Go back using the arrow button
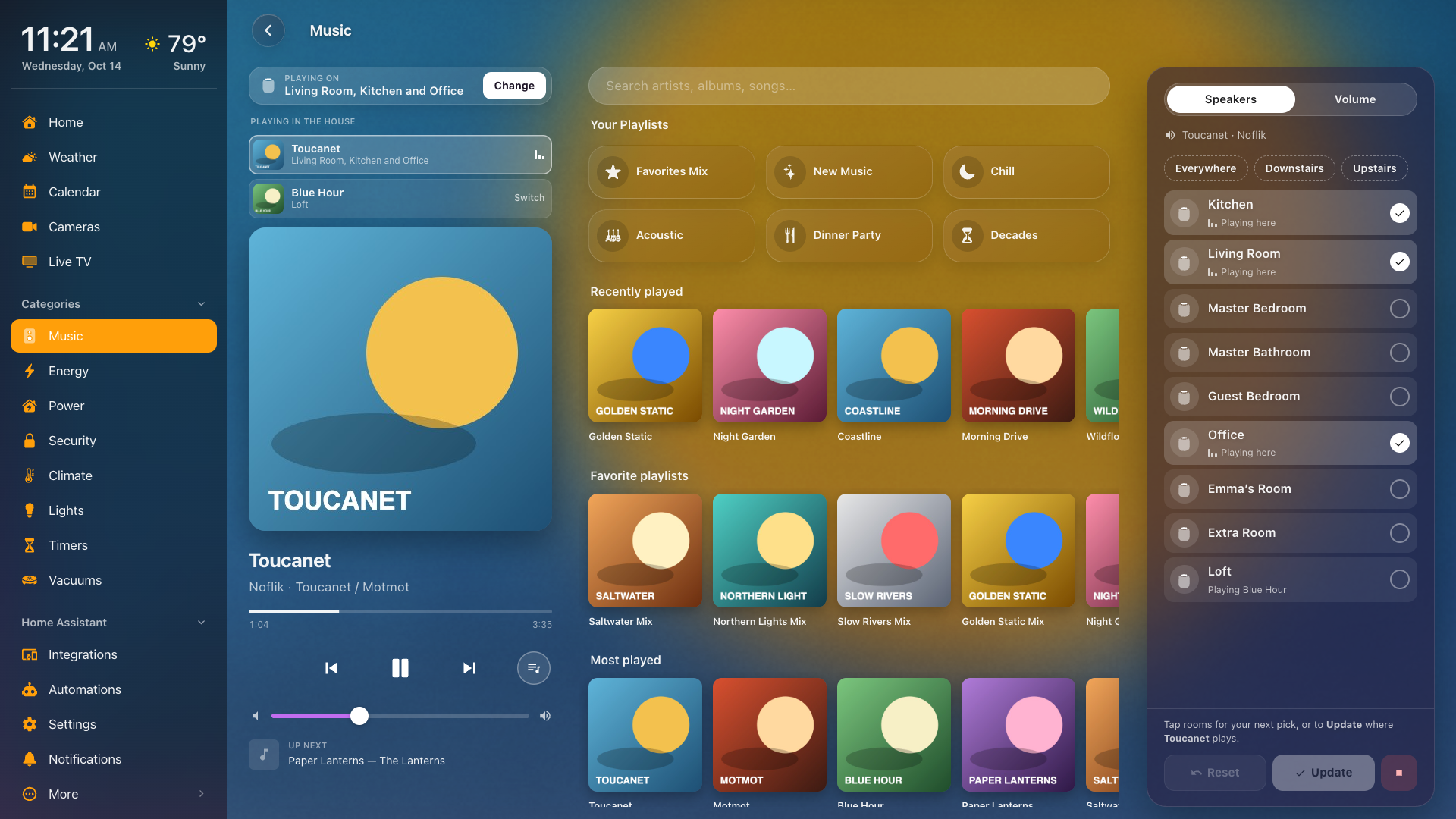1456x819 pixels. (x=268, y=30)
